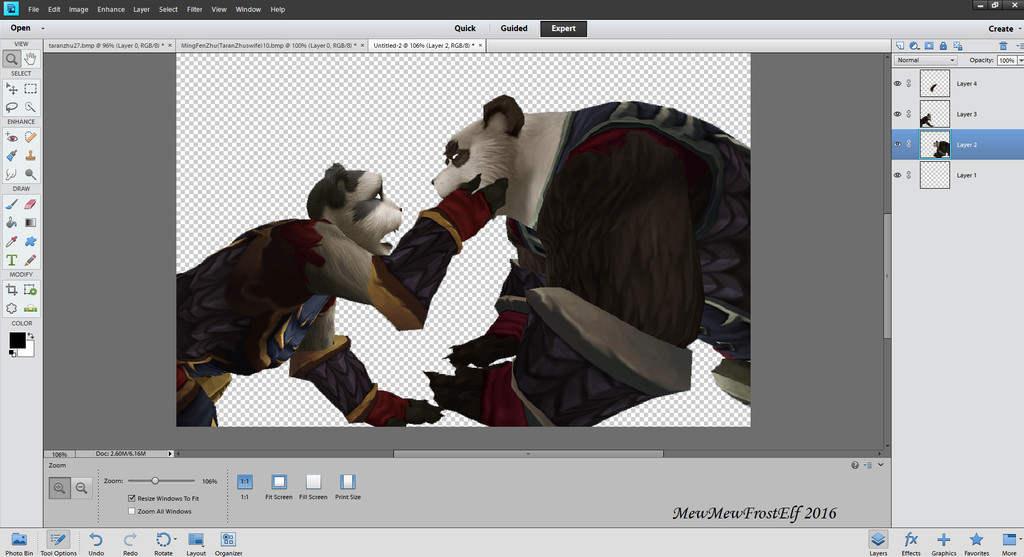Open the document status info arrow
Viewport: 1024px width, 557px height.
pyautogui.click(x=170, y=453)
